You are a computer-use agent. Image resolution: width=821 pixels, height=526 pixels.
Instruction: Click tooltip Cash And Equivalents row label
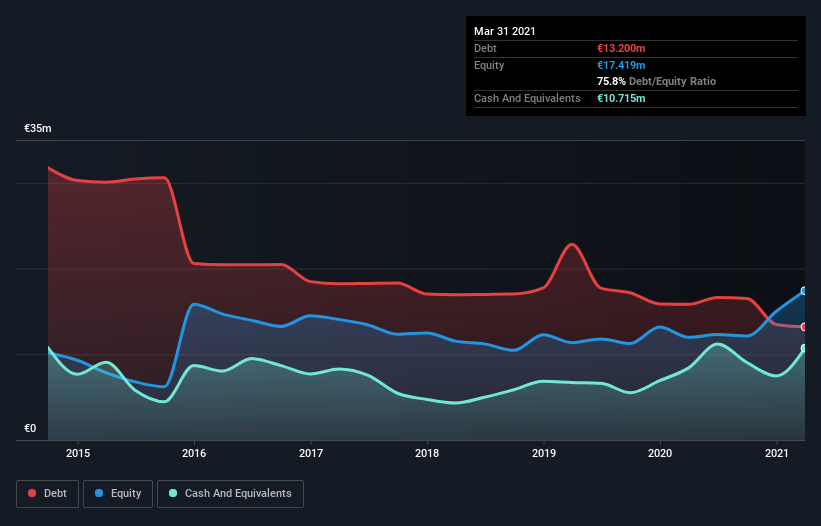coord(527,98)
